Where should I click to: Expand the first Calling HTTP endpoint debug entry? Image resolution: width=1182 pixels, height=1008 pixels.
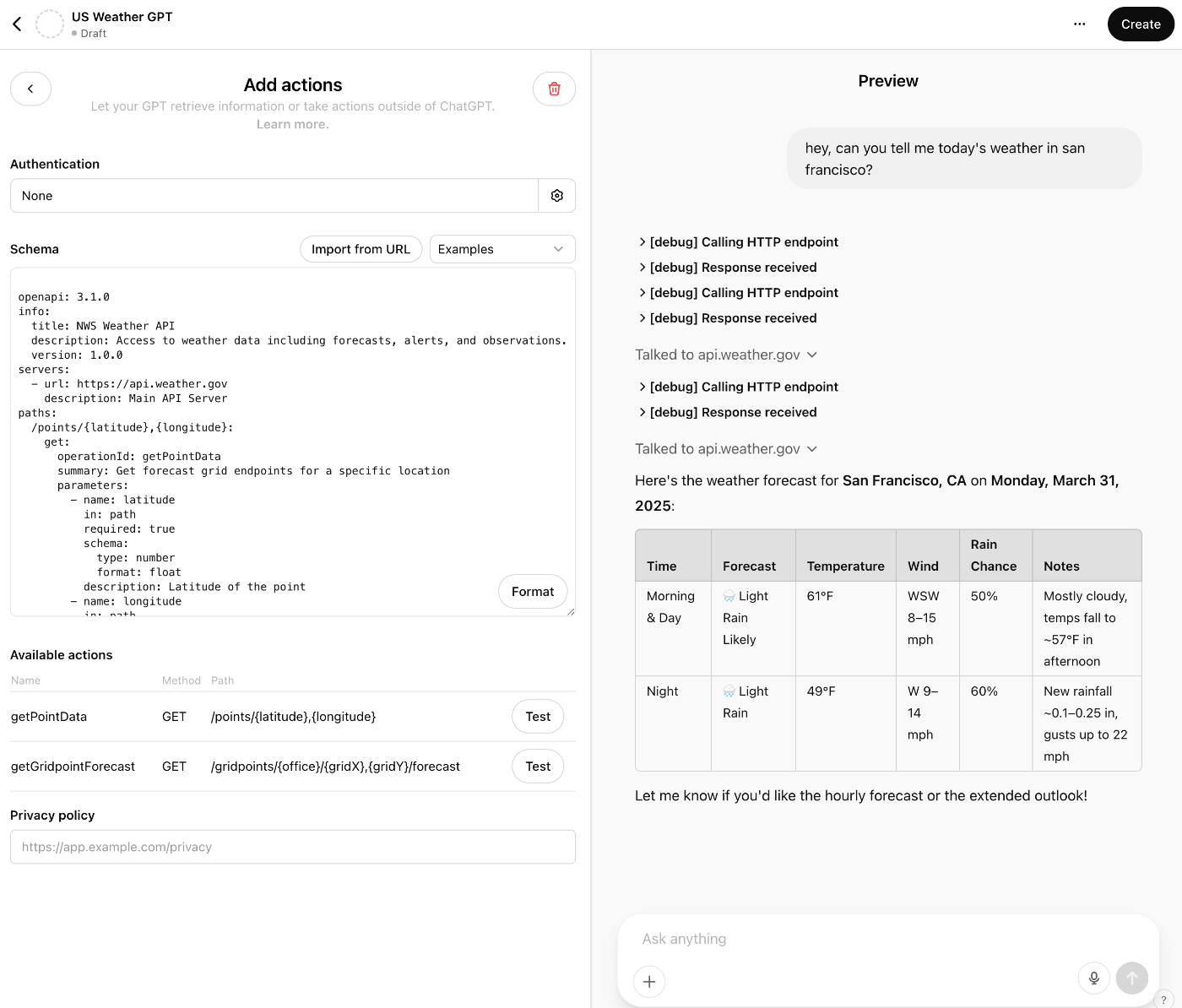(739, 242)
